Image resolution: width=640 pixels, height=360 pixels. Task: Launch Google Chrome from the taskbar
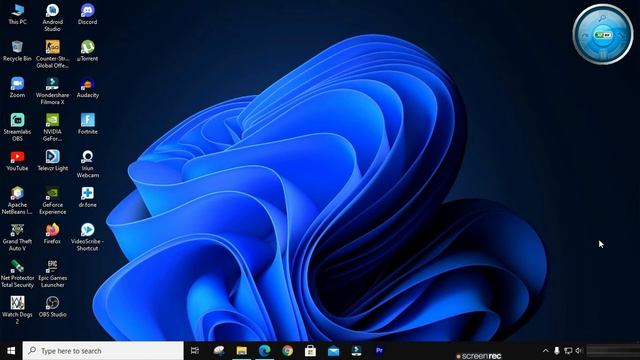tap(287, 351)
